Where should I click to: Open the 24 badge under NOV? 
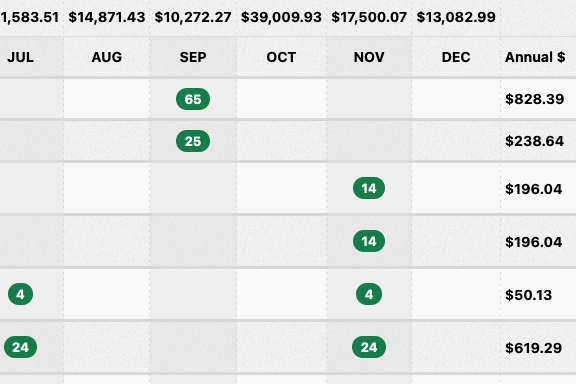369,347
